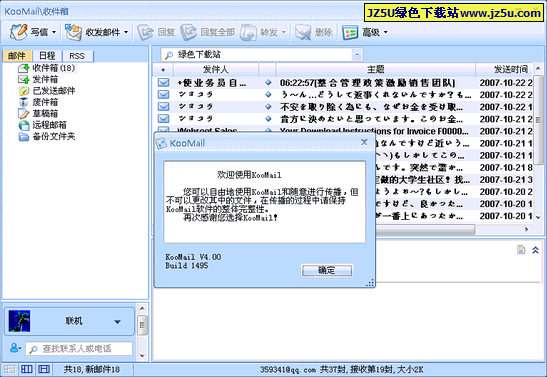The height and width of the screenshot is (377, 547).
Task: Open the 转发 dropdown arrow
Action: (x=283, y=32)
